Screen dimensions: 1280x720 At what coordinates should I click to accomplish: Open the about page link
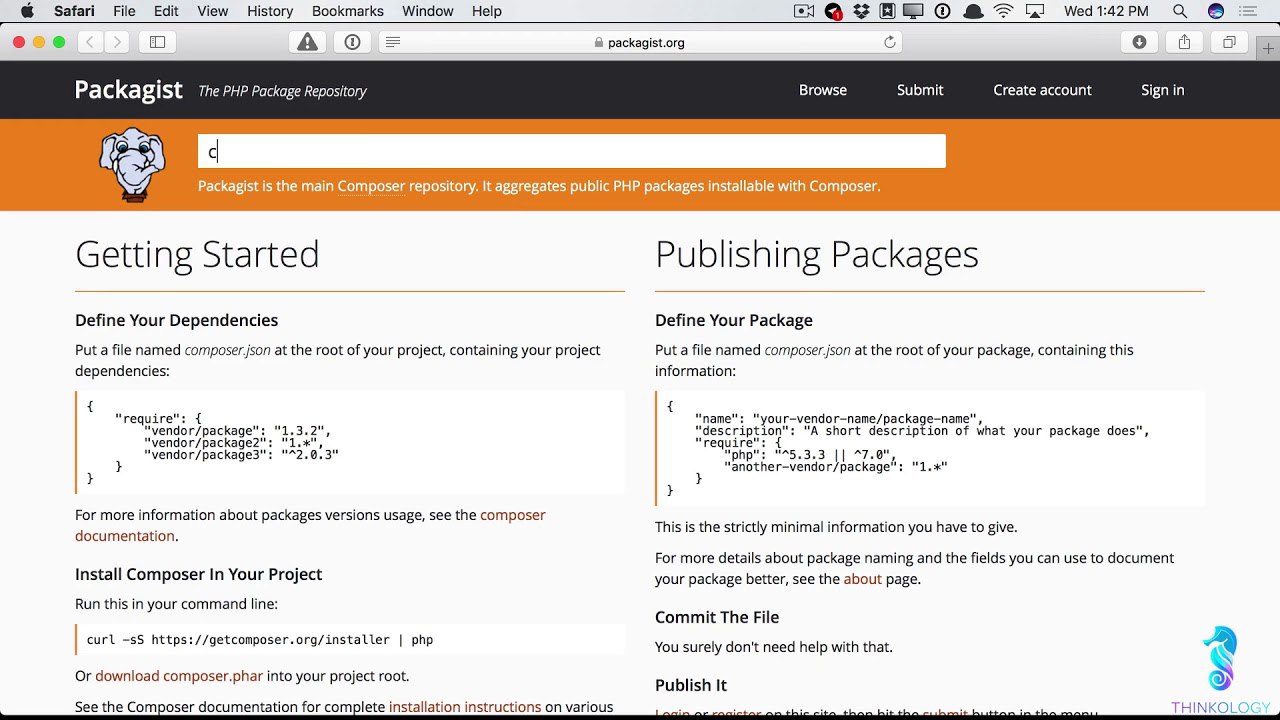863,579
